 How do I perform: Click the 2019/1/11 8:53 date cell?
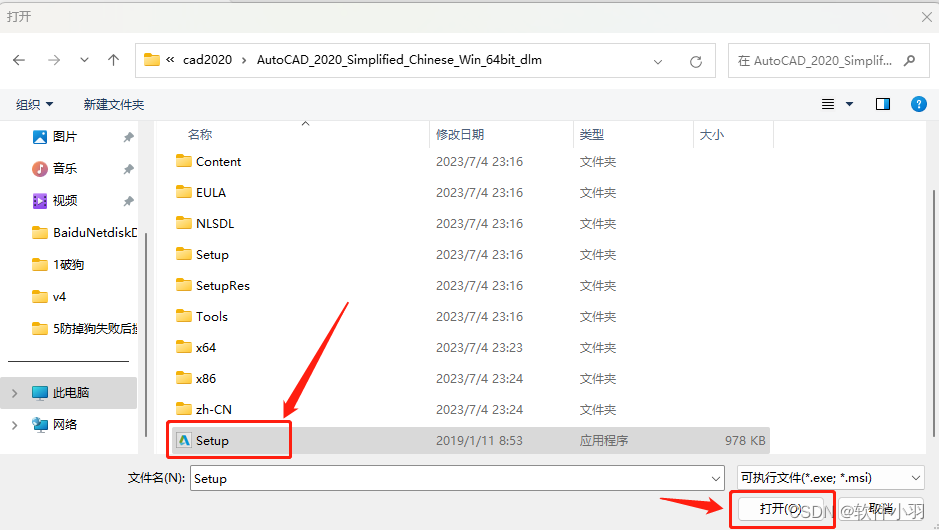(479, 441)
